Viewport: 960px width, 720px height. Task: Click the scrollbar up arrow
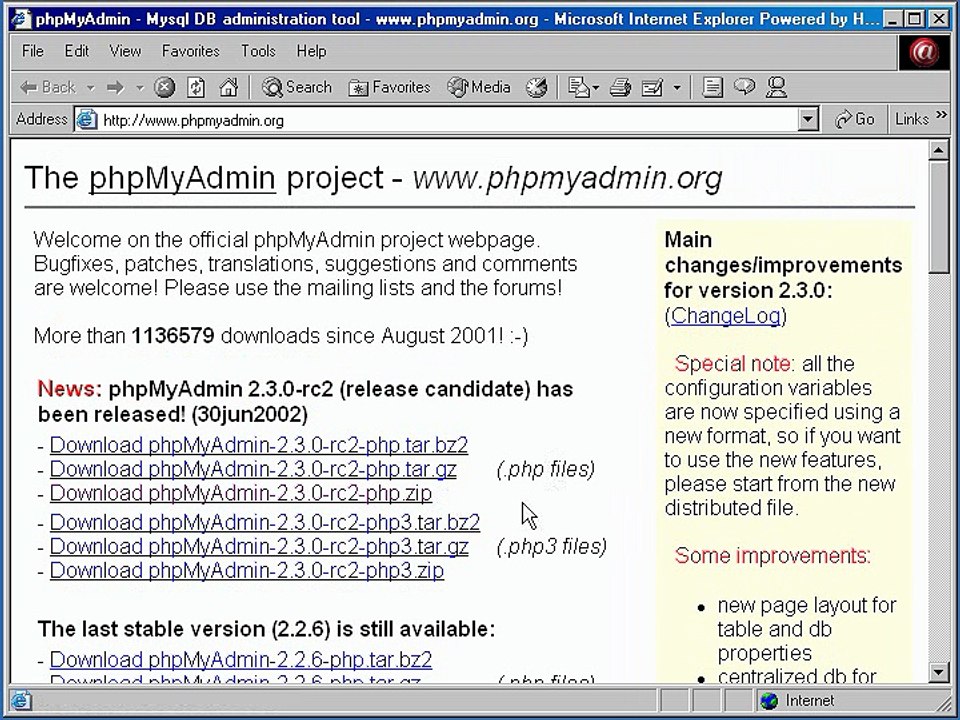click(x=939, y=150)
